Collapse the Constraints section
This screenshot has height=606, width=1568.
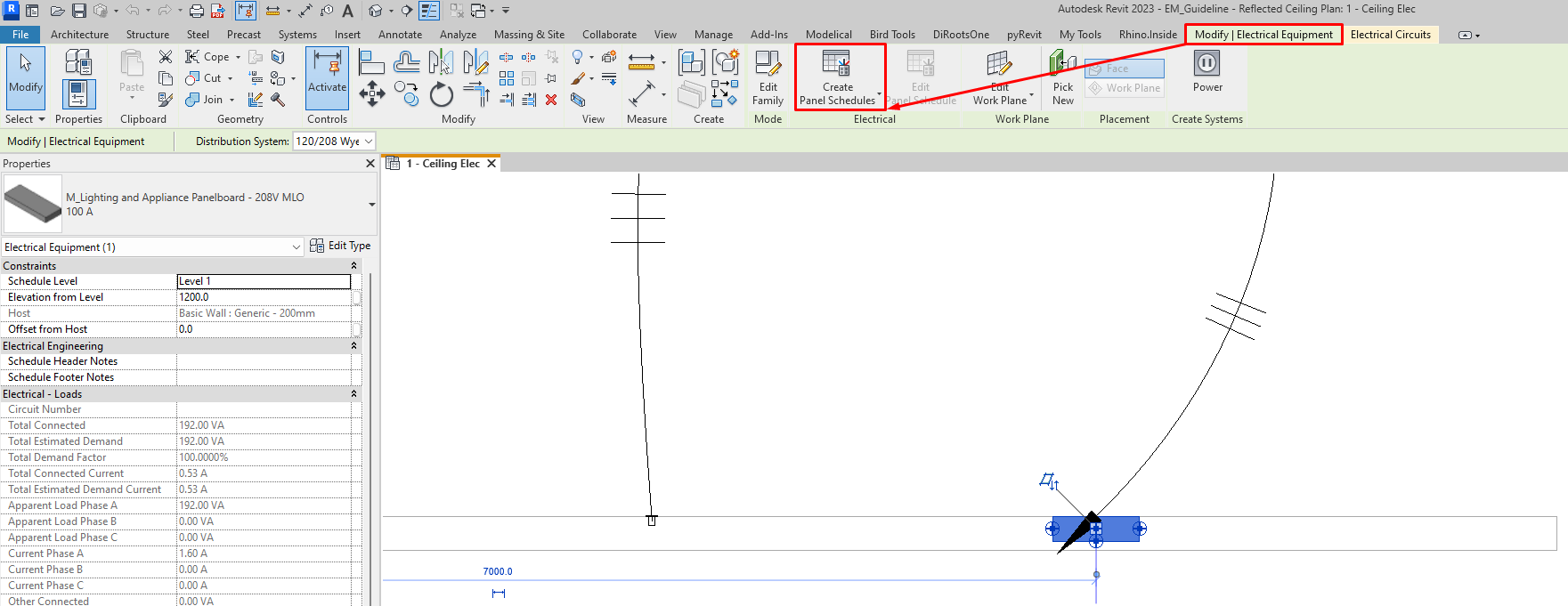click(353, 265)
